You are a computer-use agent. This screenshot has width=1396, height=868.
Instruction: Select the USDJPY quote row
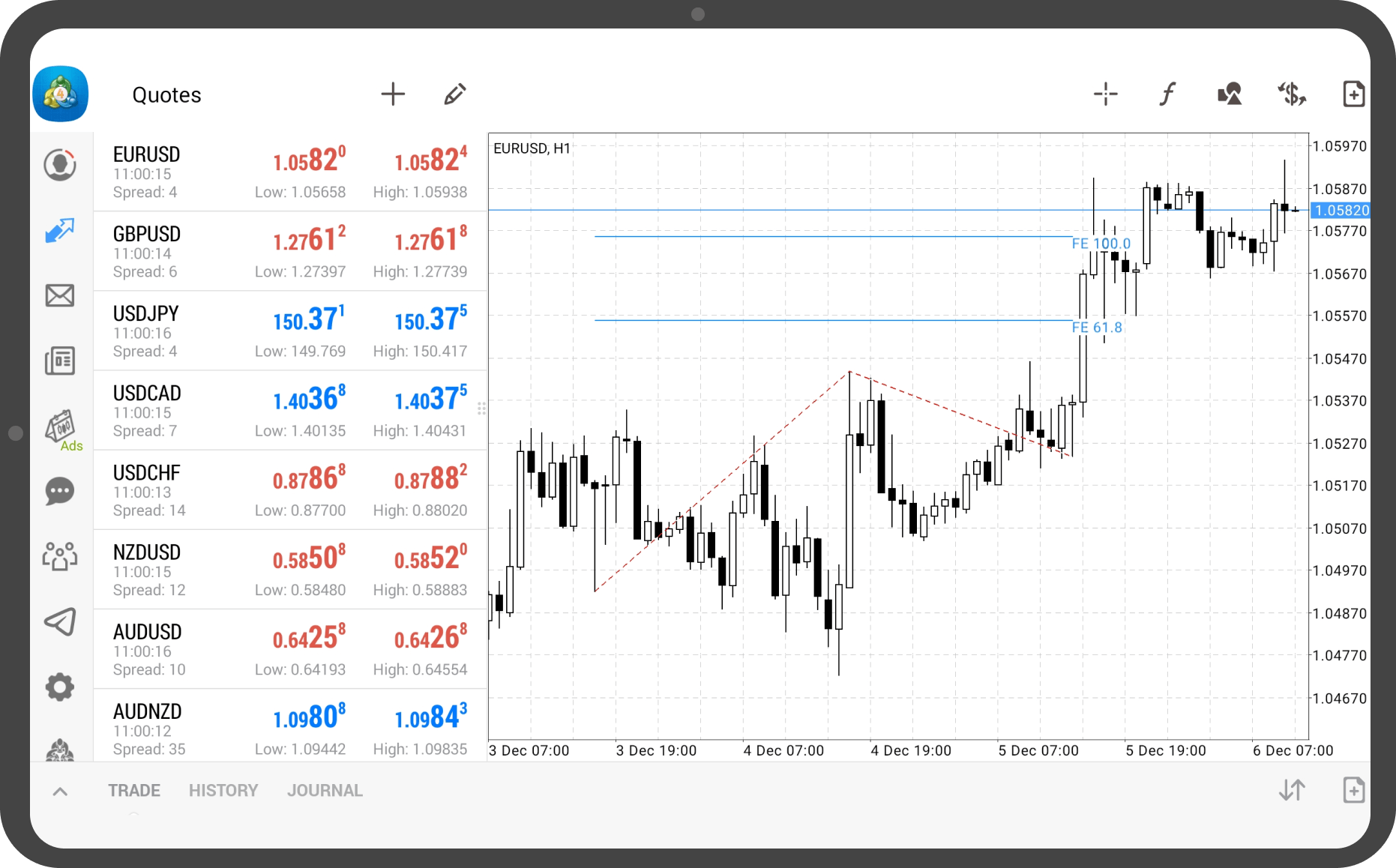point(290,331)
